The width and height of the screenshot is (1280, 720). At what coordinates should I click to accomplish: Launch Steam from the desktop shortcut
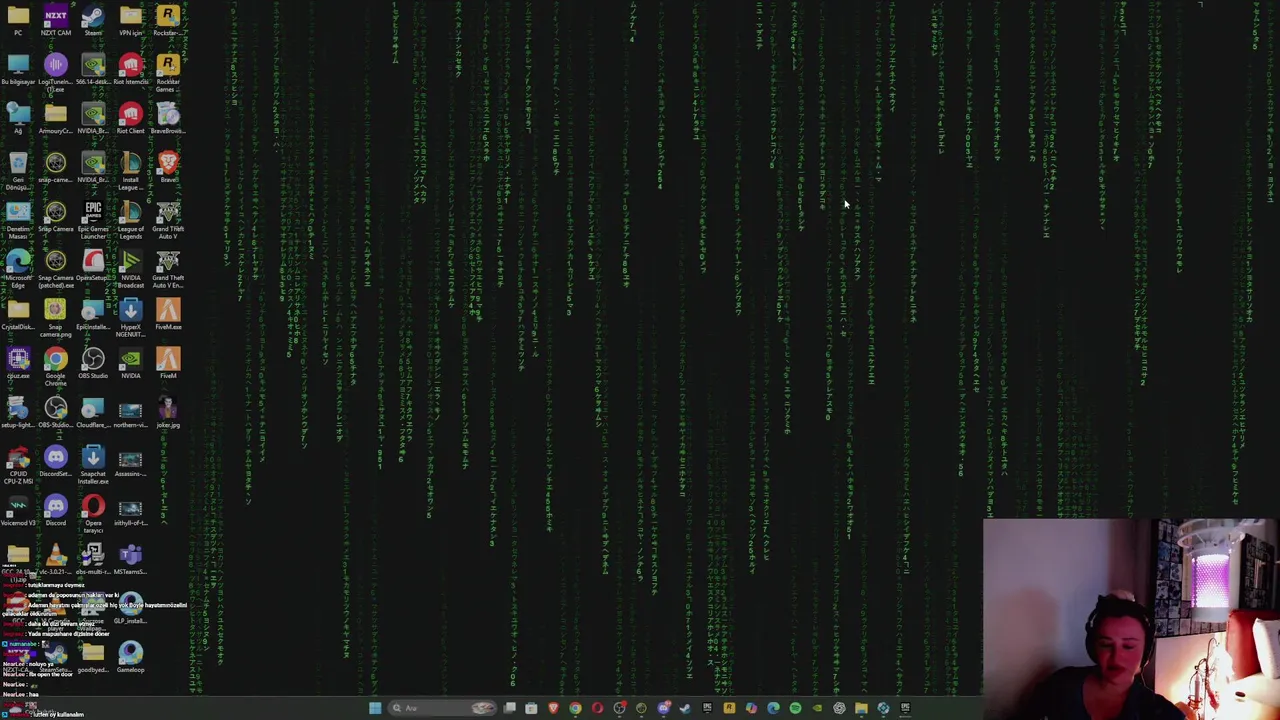pyautogui.click(x=93, y=19)
